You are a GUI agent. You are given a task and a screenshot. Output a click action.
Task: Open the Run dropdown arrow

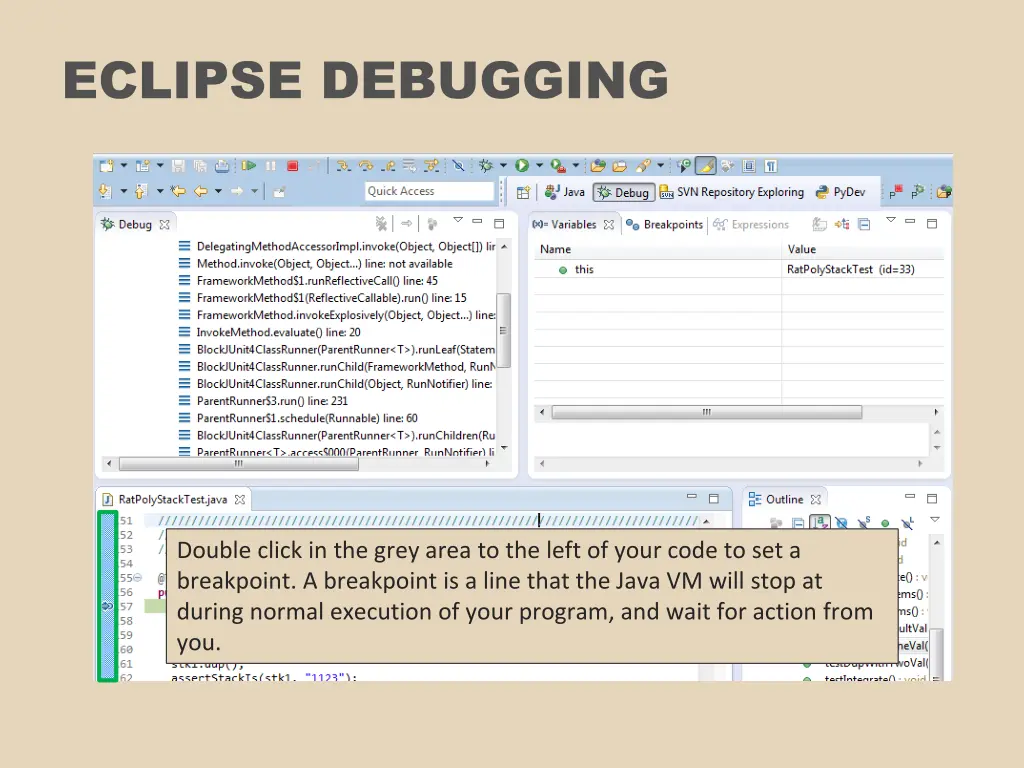pyautogui.click(x=537, y=165)
